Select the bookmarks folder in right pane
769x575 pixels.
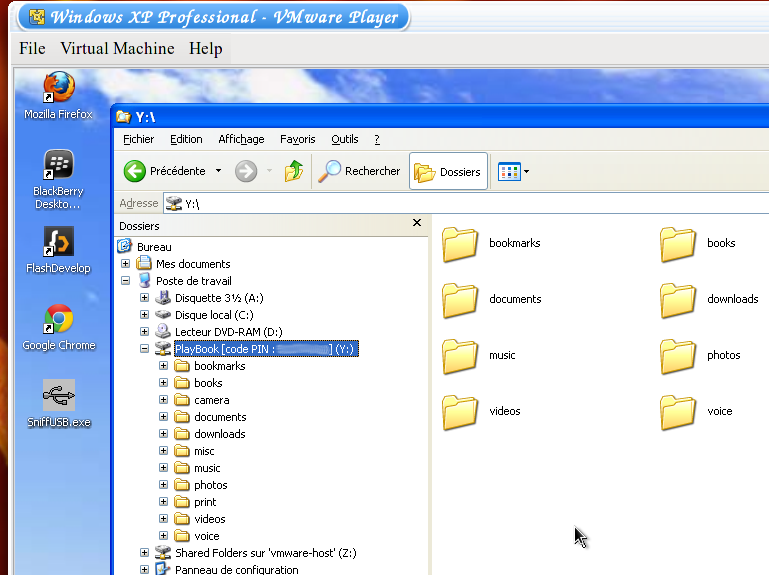pyautogui.click(x=491, y=244)
